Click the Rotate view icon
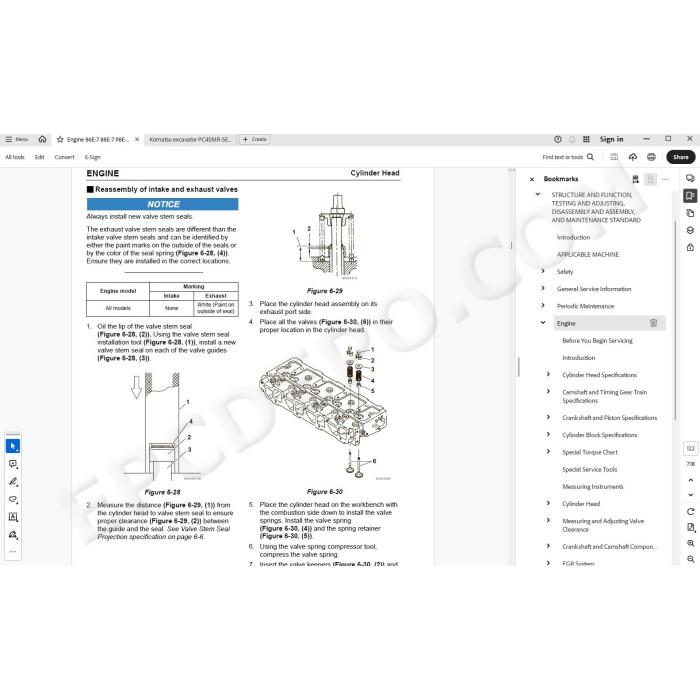The image size is (700, 700). click(x=691, y=512)
